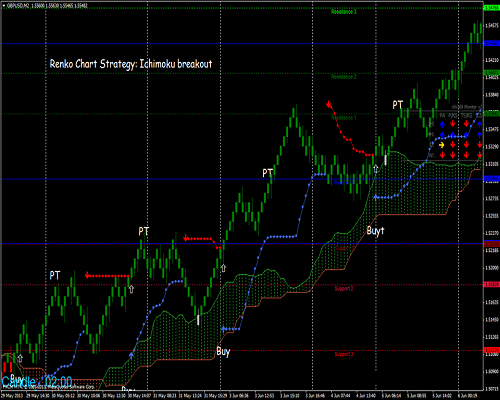Select the PT label above the Ichimoku Monitor panel
The width and height of the screenshot is (500, 400).
(x=398, y=105)
